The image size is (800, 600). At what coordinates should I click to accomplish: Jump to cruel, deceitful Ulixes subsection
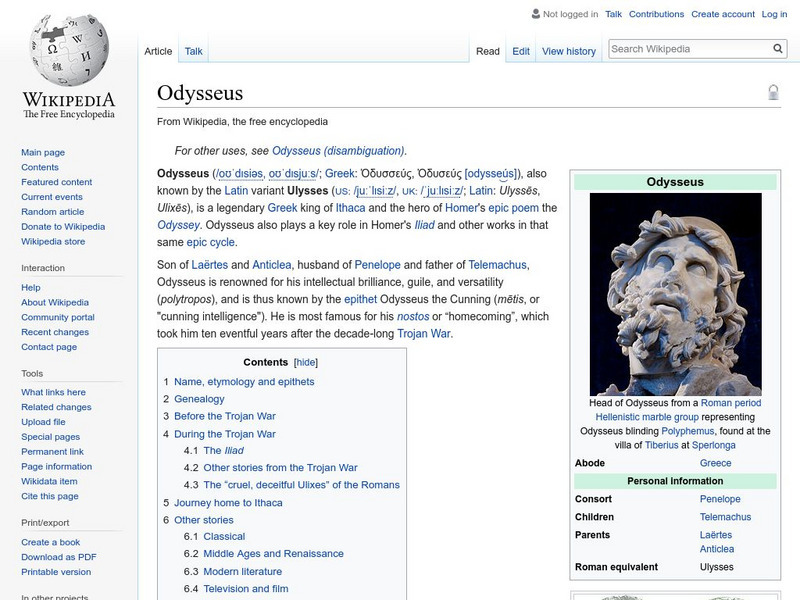[302, 485]
